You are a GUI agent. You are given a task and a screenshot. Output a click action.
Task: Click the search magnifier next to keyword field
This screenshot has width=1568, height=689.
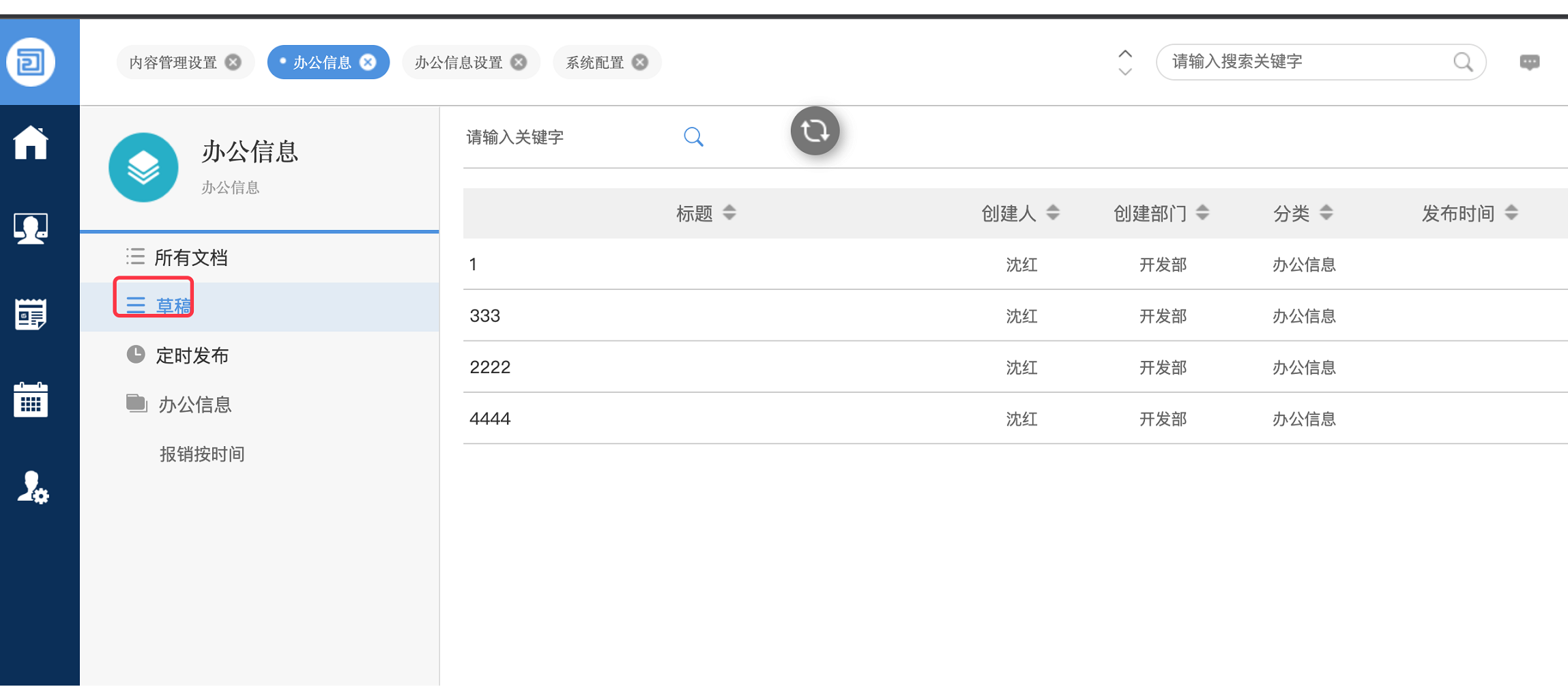pos(693,136)
